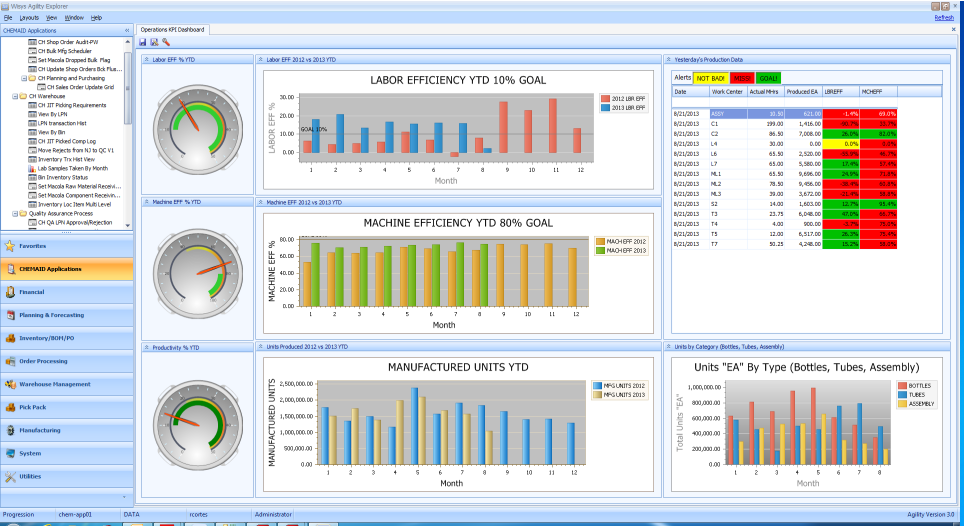The width and height of the screenshot is (964, 527).
Task: Click the Refresh link
Action: [x=943, y=18]
